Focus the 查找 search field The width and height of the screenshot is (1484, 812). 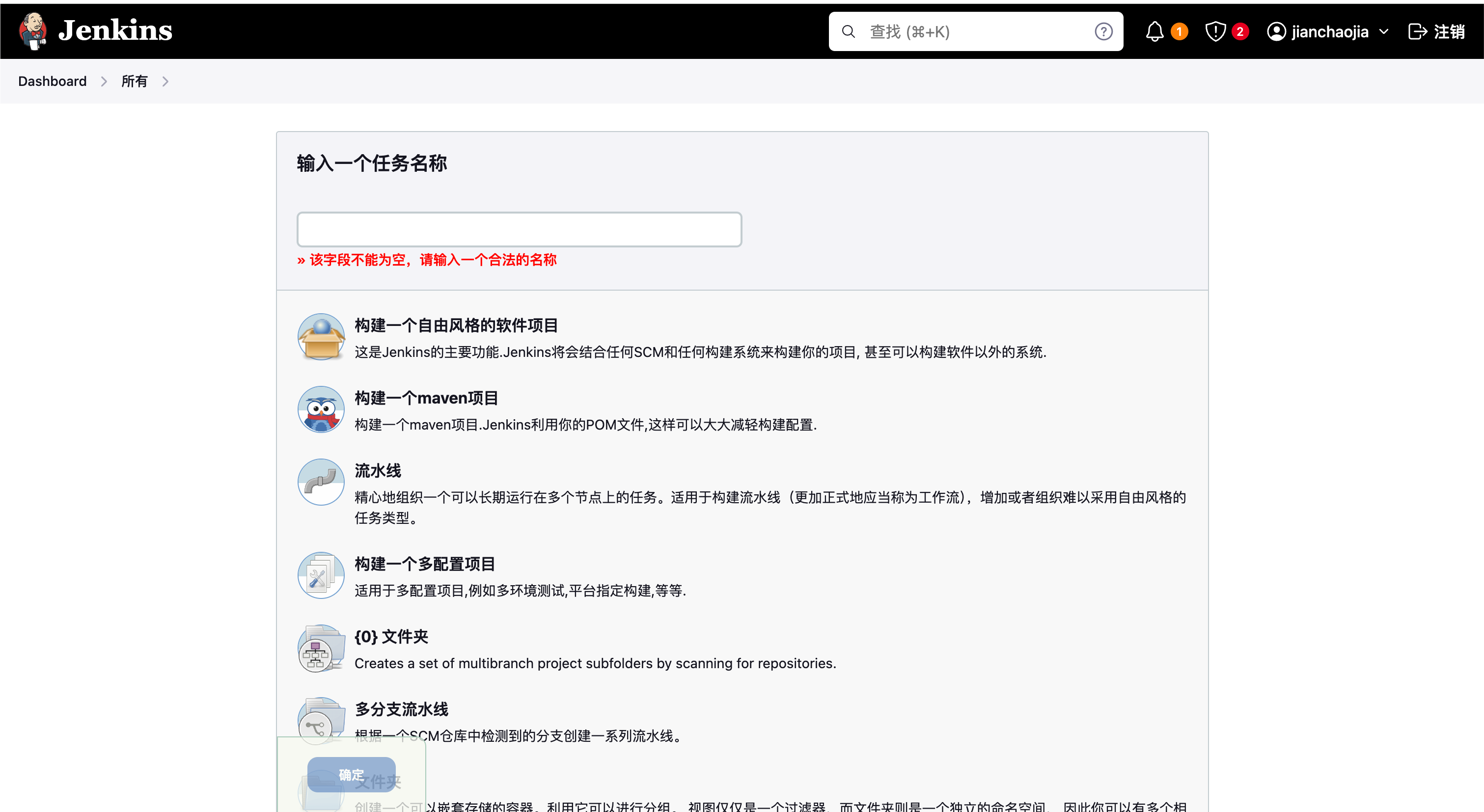coord(975,32)
